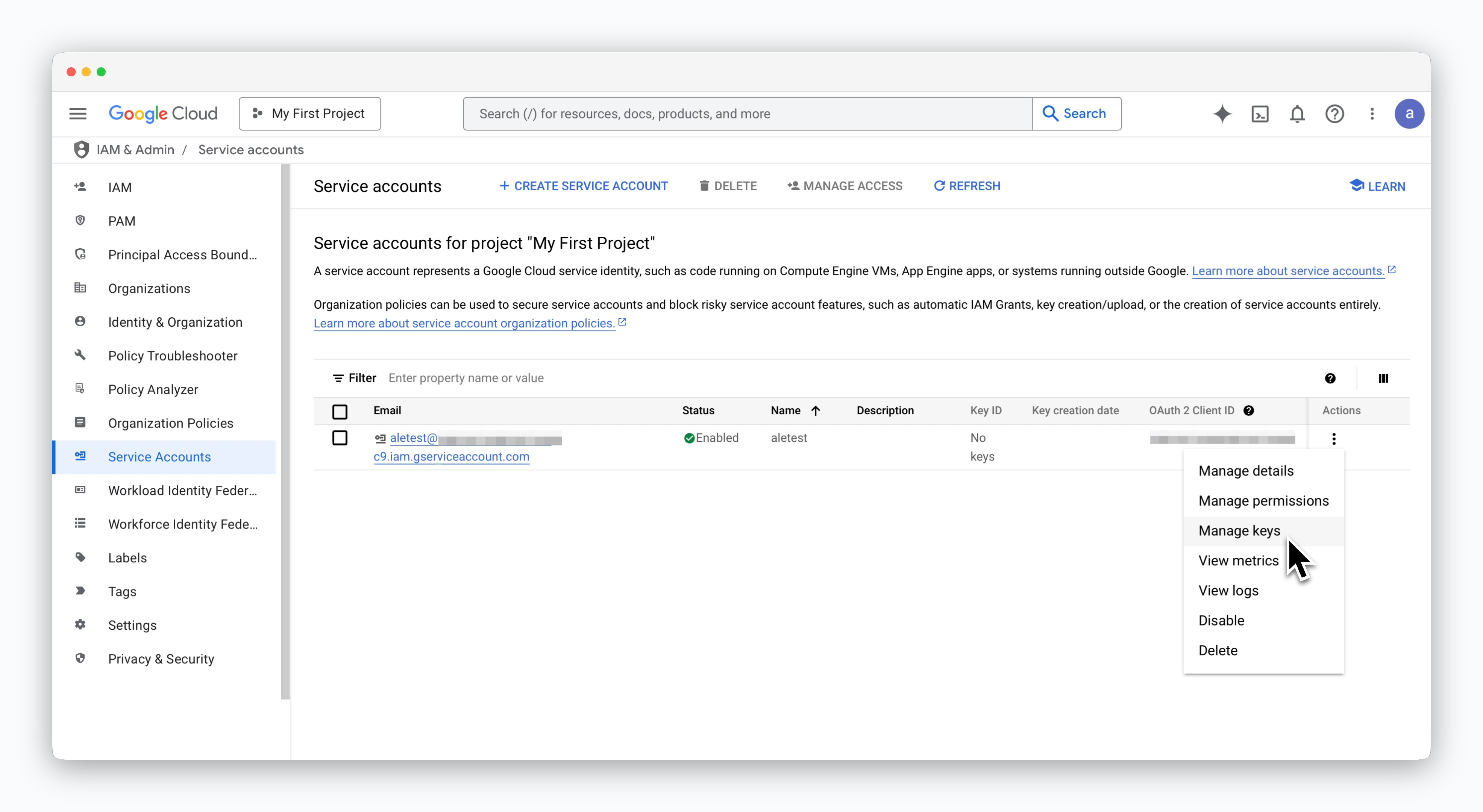Viewport: 1483px width, 812px height.
Task: Click the Key creation date column header
Action: coord(1075,410)
